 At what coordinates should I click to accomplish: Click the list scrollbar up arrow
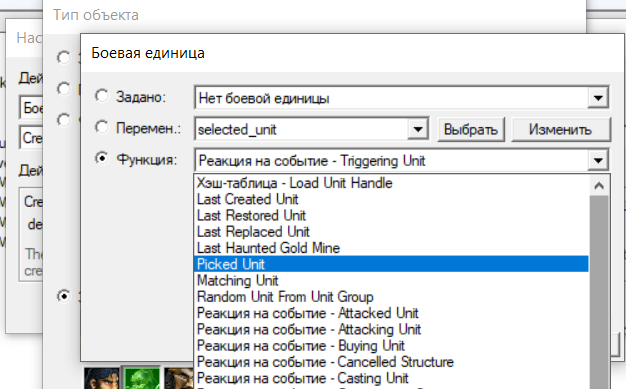(x=598, y=185)
